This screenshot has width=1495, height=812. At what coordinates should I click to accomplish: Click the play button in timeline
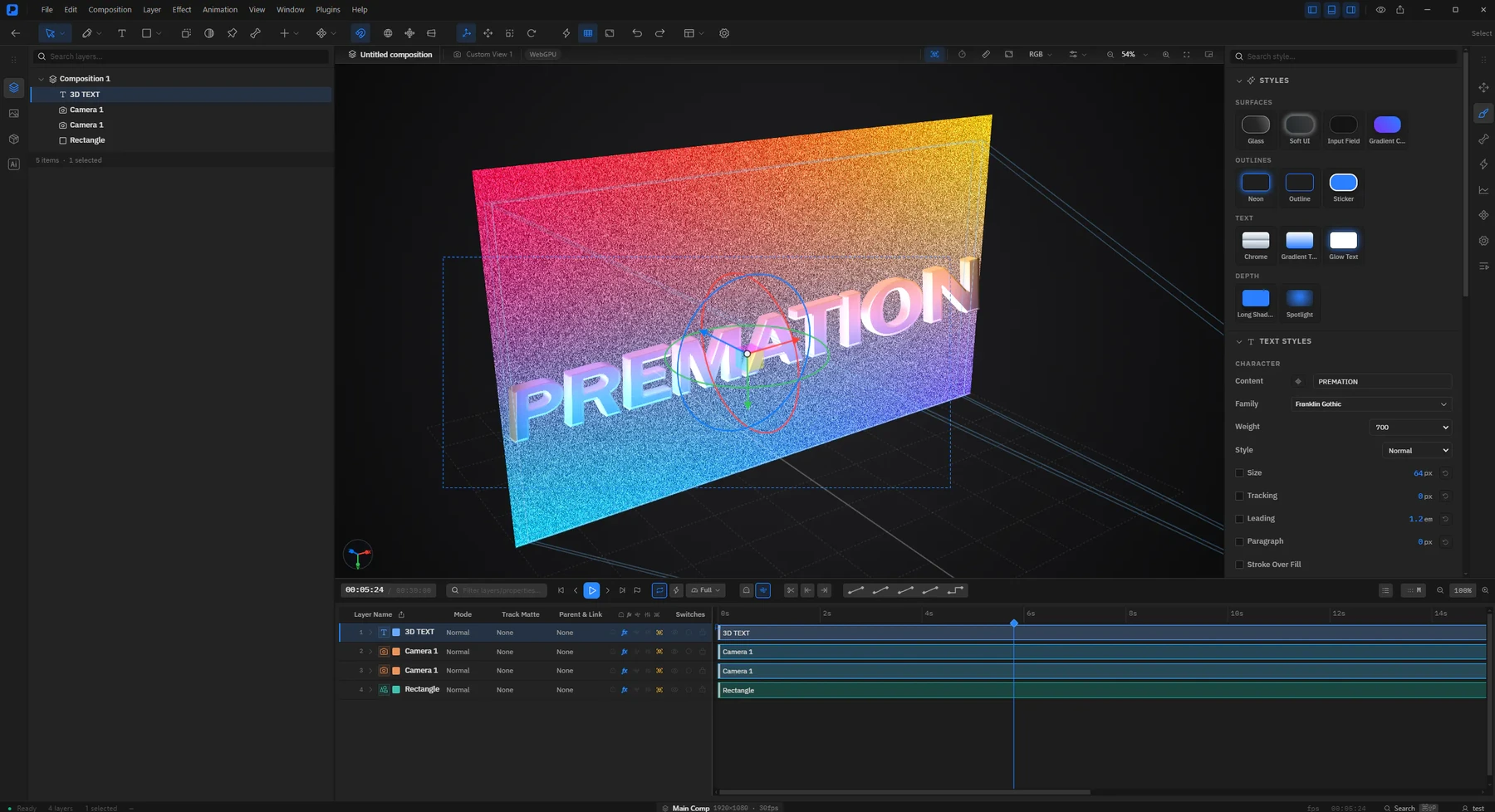pyautogui.click(x=591, y=590)
